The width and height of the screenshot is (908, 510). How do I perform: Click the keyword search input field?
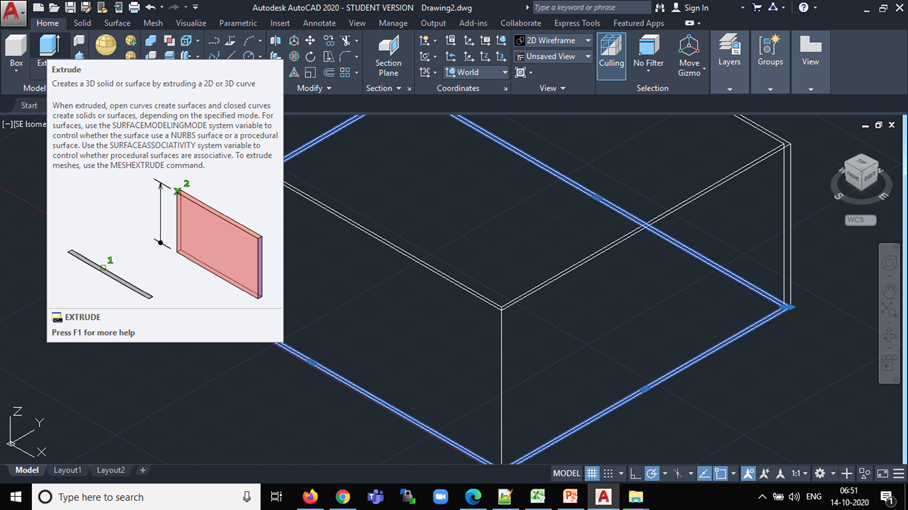[591, 8]
